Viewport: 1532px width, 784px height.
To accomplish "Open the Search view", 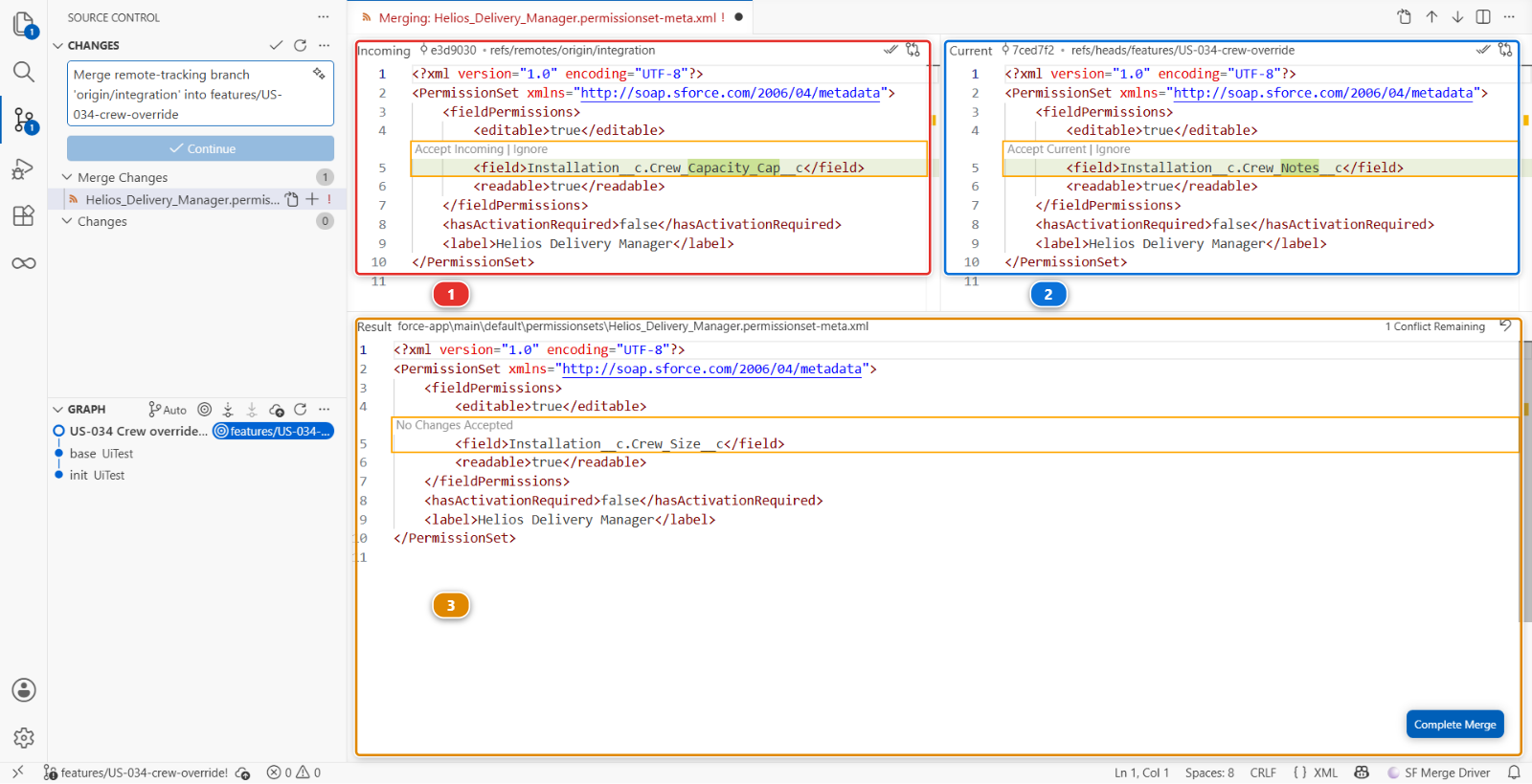I will (x=24, y=72).
